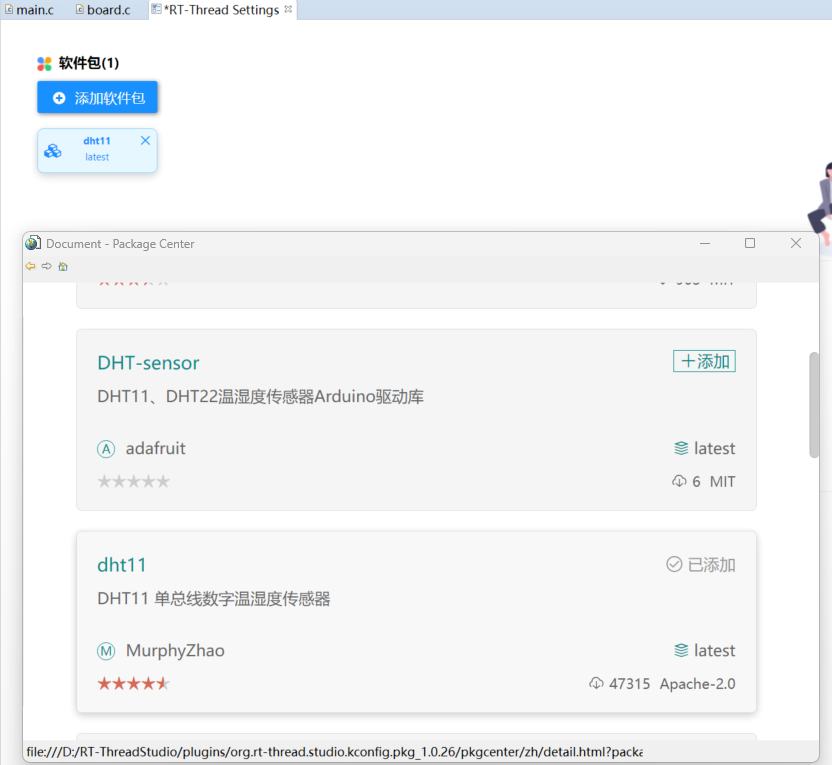
Task: Click the forward navigation arrow in Package Center
Action: point(45,266)
